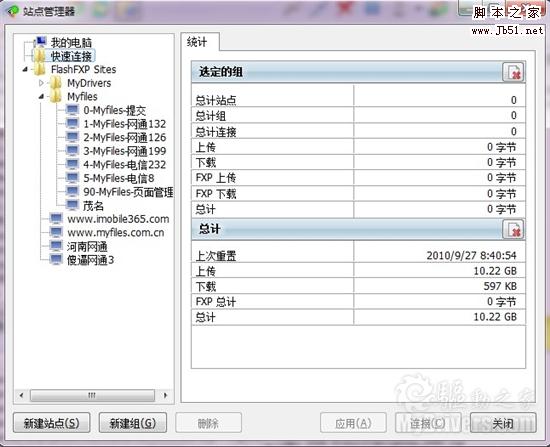Select 快速连接 in the tree
Viewport: 550px width, 447px height.
[x=71, y=56]
